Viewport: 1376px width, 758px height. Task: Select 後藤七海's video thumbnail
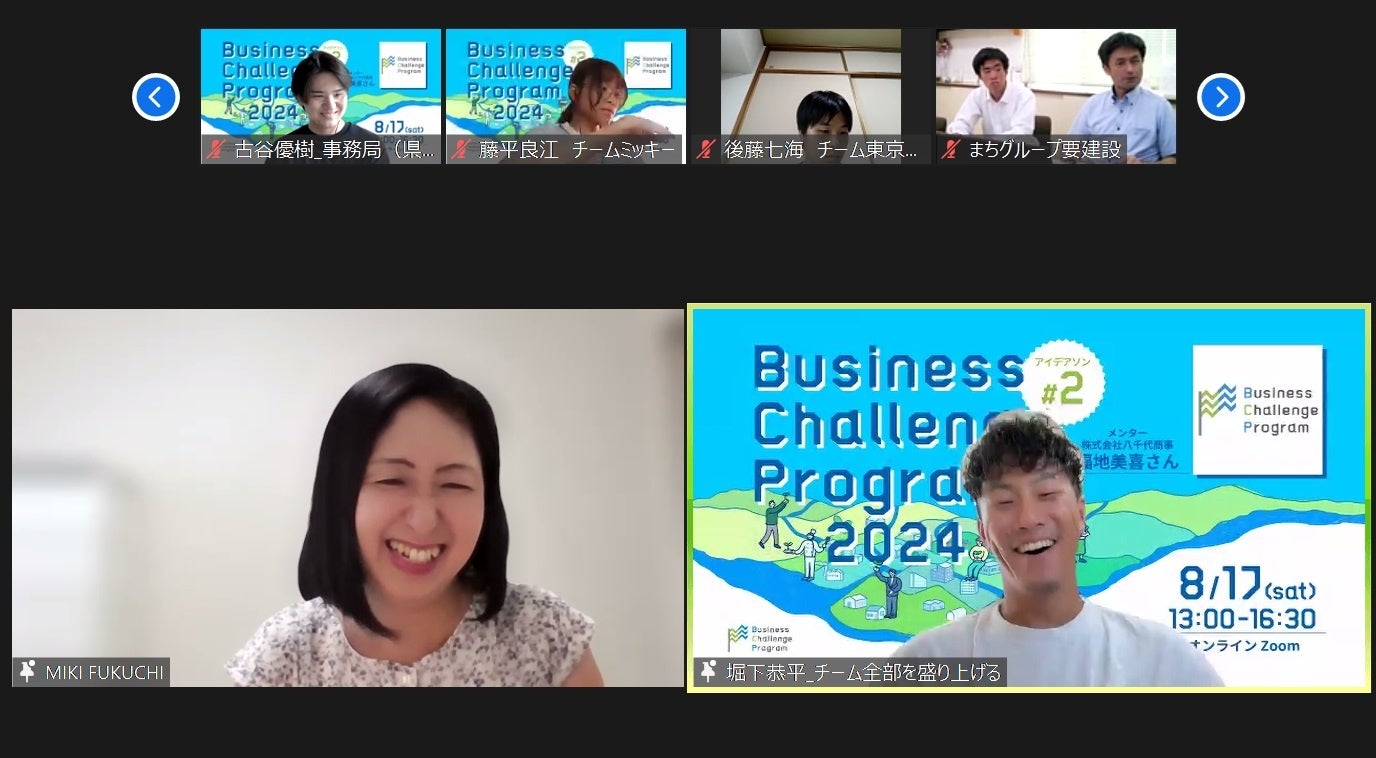[811, 96]
